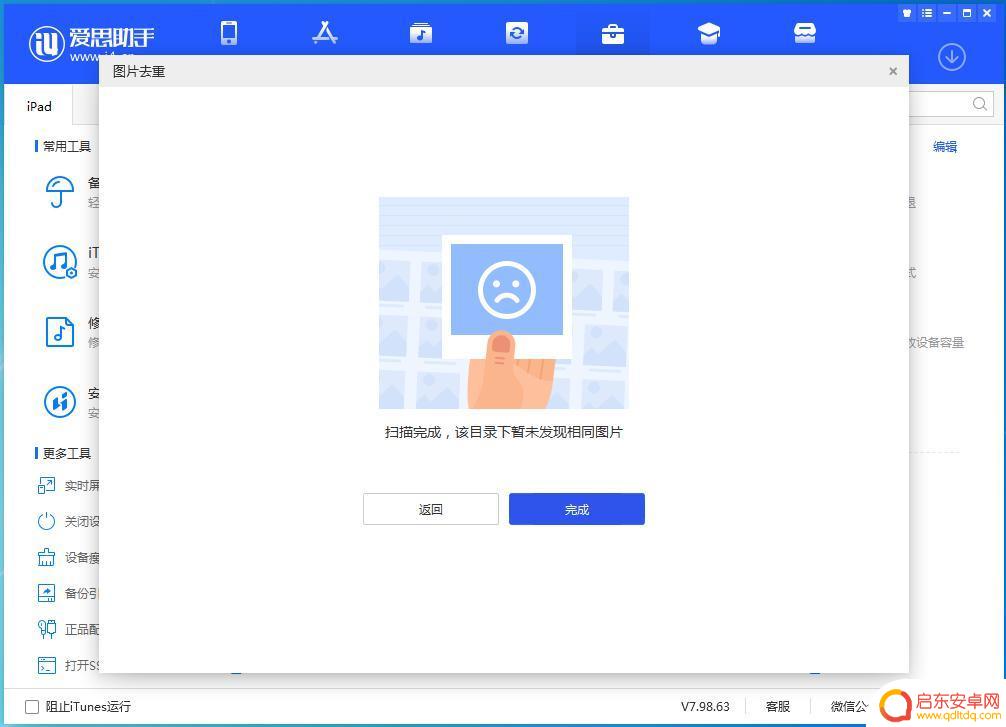Viewport: 1006px width, 727px height.
Task: Click the search magnifier icon
Action: pos(980,104)
